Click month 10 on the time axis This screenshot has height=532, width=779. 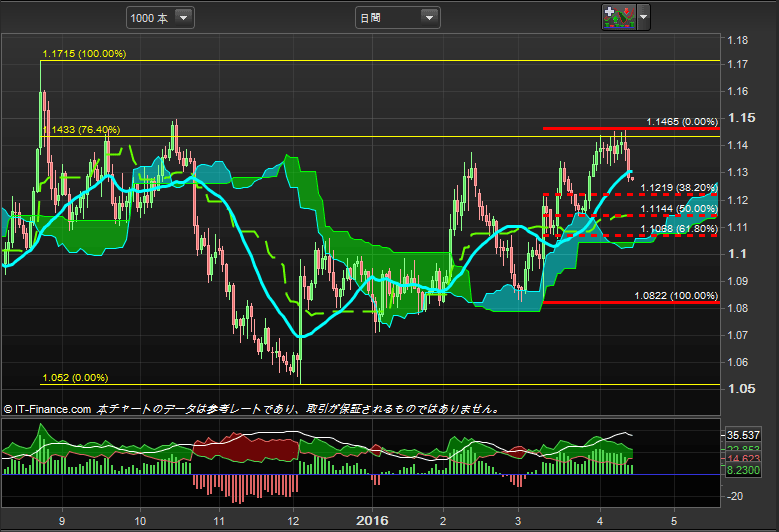[140, 521]
